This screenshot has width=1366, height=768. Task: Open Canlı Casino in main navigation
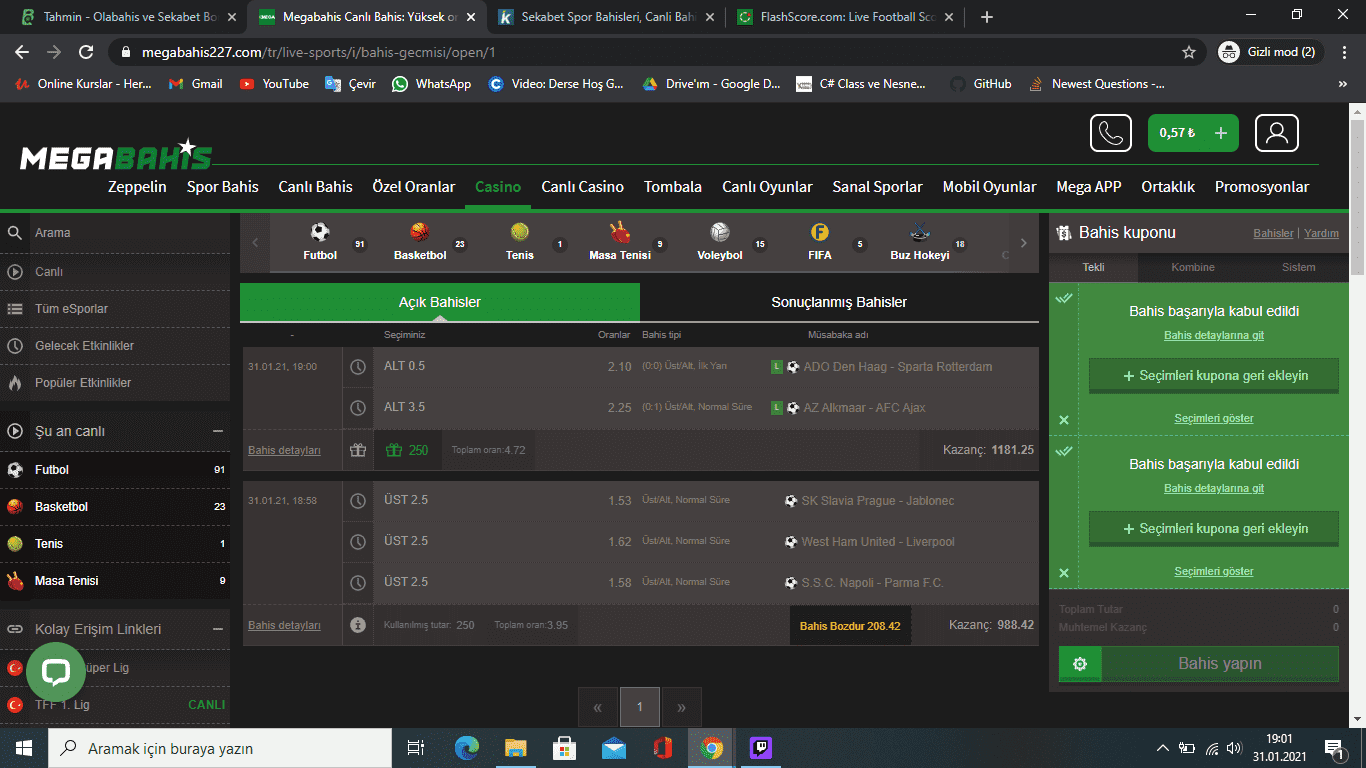(x=582, y=187)
